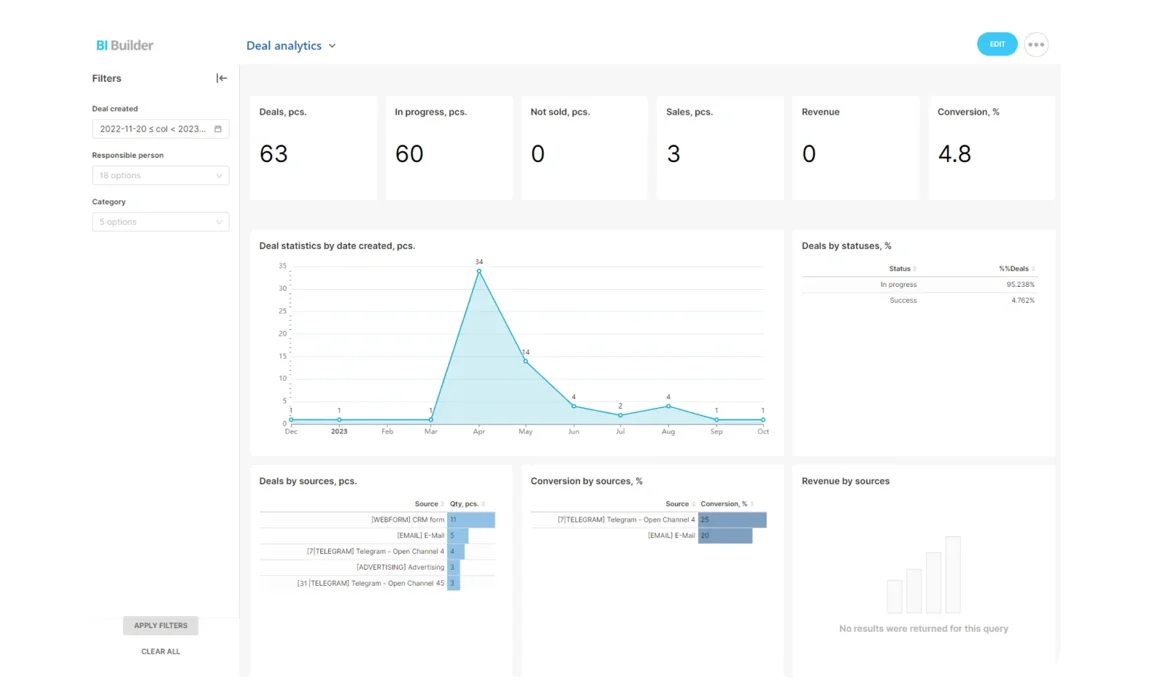Click the CLEAR ALL link
Image resolution: width=1166 pixels, height=696 pixels.
[160, 652]
